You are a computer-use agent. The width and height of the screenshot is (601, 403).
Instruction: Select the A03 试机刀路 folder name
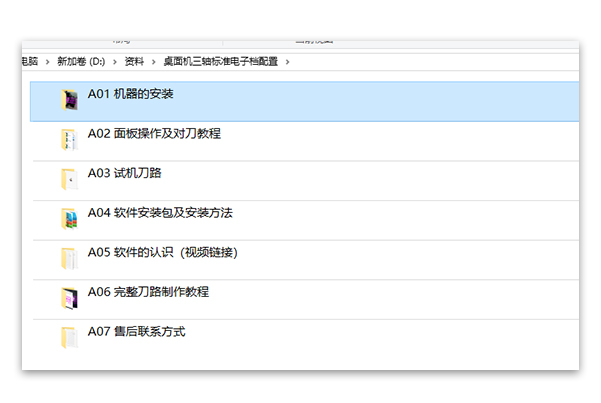[x=124, y=173]
